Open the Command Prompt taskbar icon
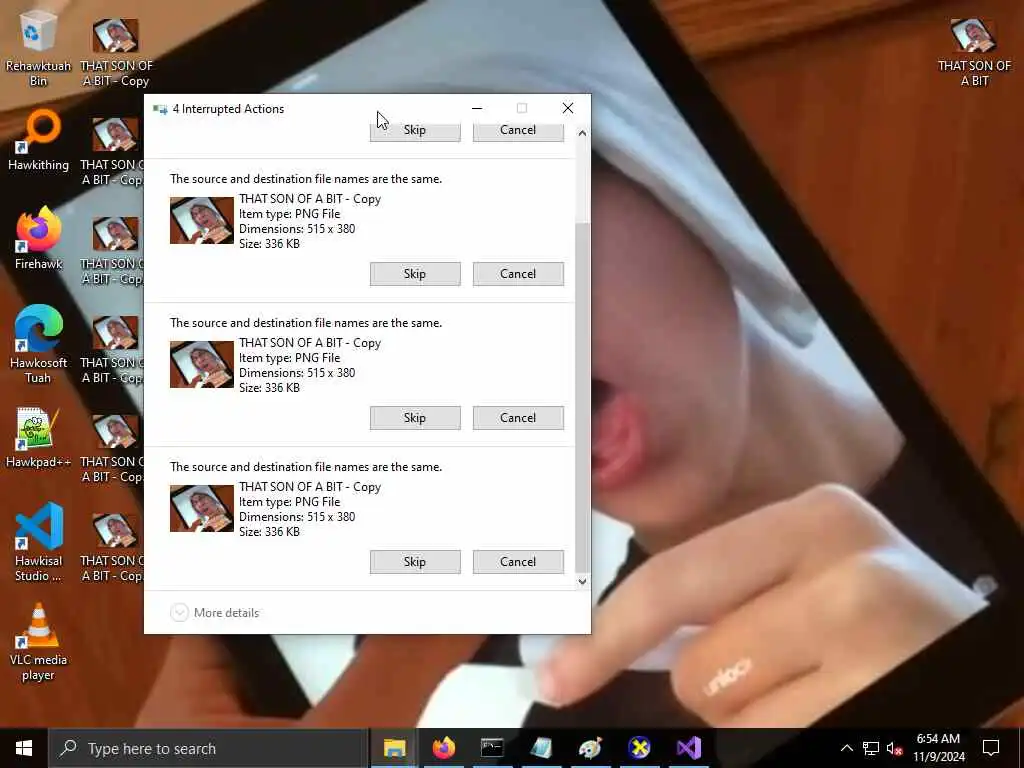Screen dimensions: 1024x768 [492, 748]
